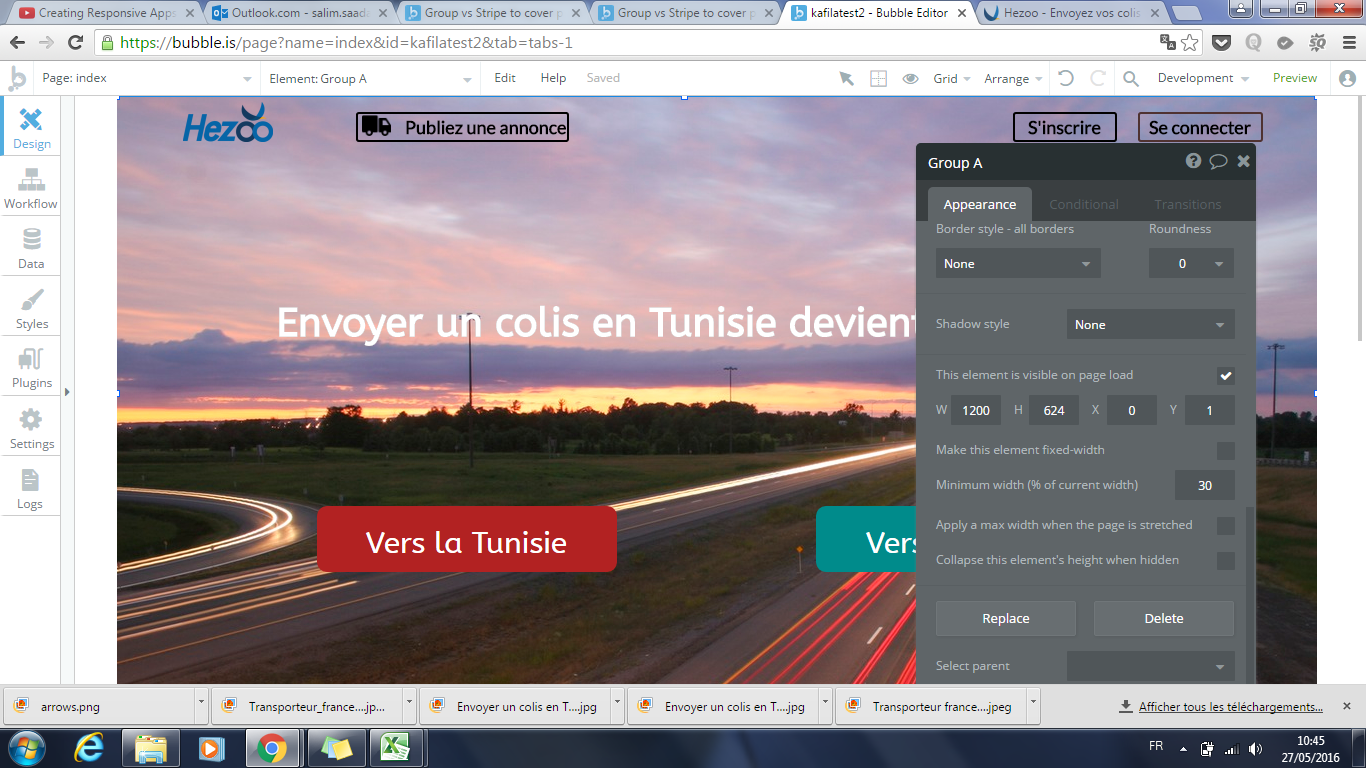
Task: Select the 'Publiez une annonce' button element
Action: 462,127
